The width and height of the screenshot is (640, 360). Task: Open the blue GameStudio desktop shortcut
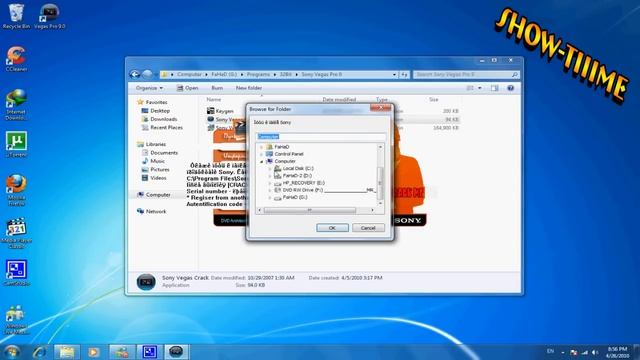[16, 273]
